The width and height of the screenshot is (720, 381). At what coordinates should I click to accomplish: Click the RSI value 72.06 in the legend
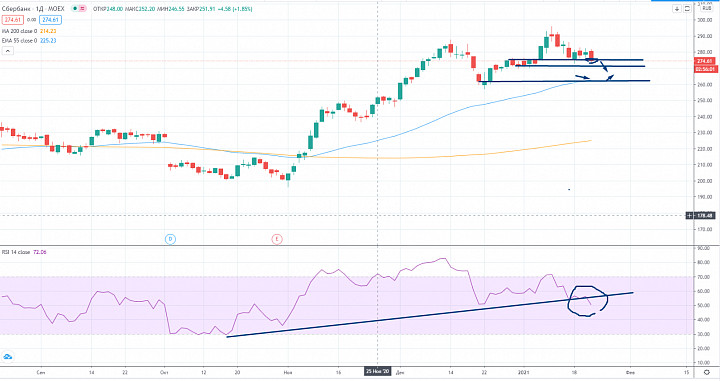[39, 252]
